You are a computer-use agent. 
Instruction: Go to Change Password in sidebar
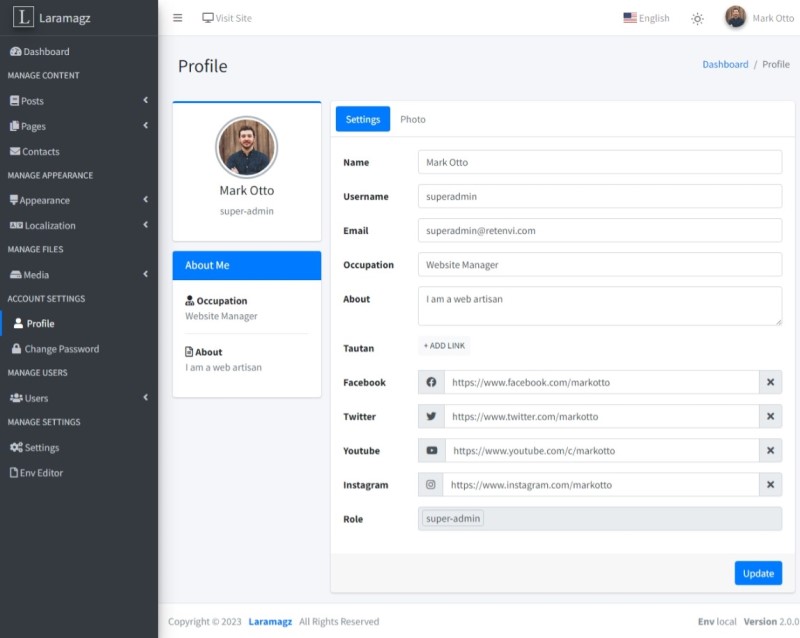pyautogui.click(x=61, y=349)
